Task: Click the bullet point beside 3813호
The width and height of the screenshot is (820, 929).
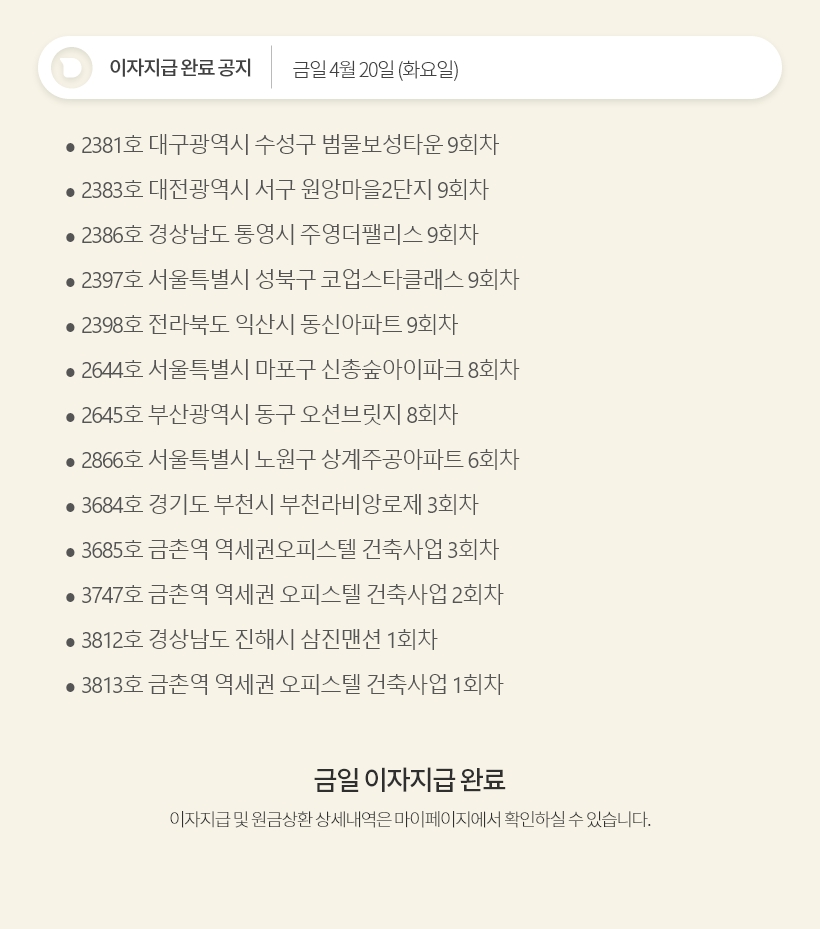Action: coord(70,687)
